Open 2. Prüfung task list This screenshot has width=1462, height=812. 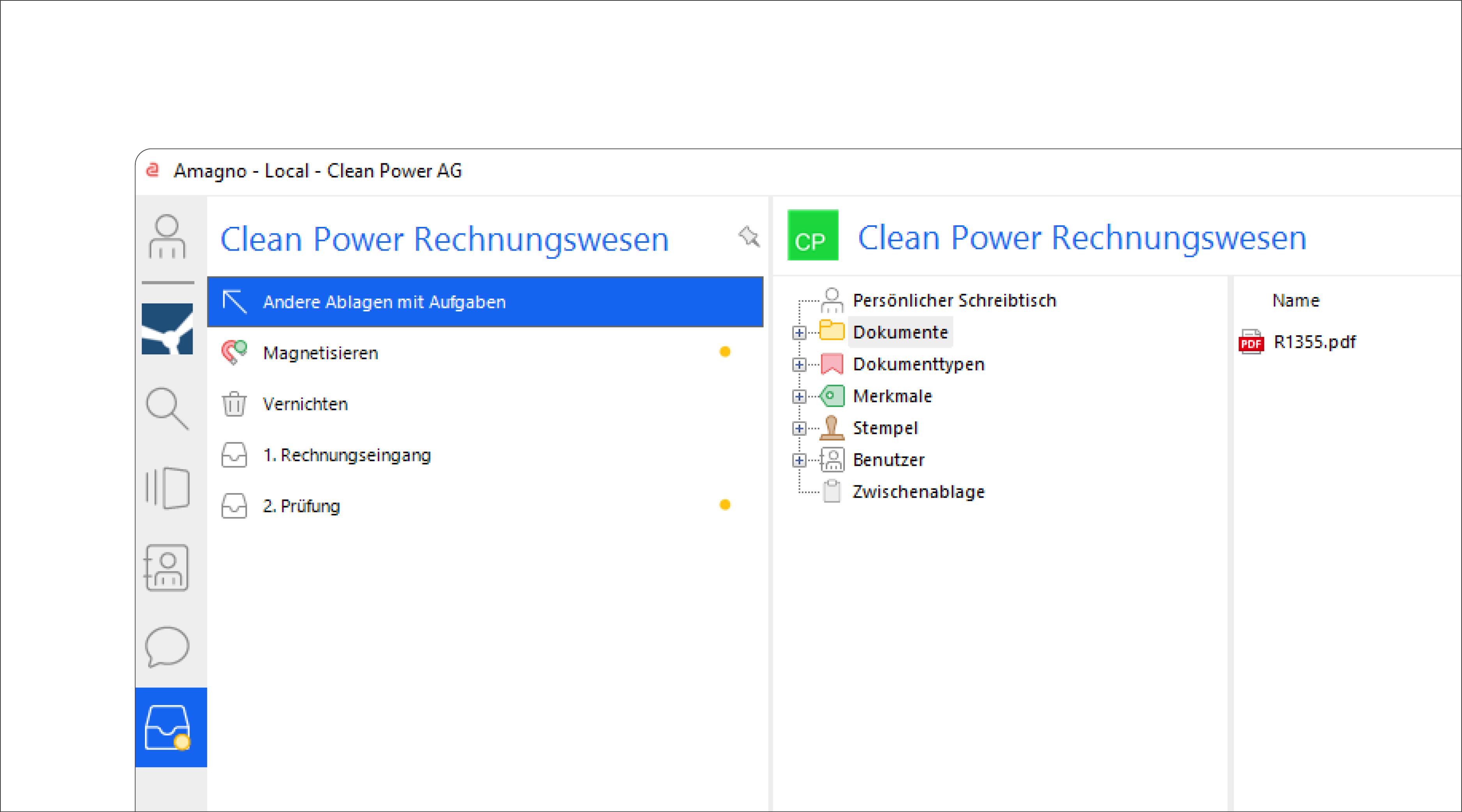485,506
